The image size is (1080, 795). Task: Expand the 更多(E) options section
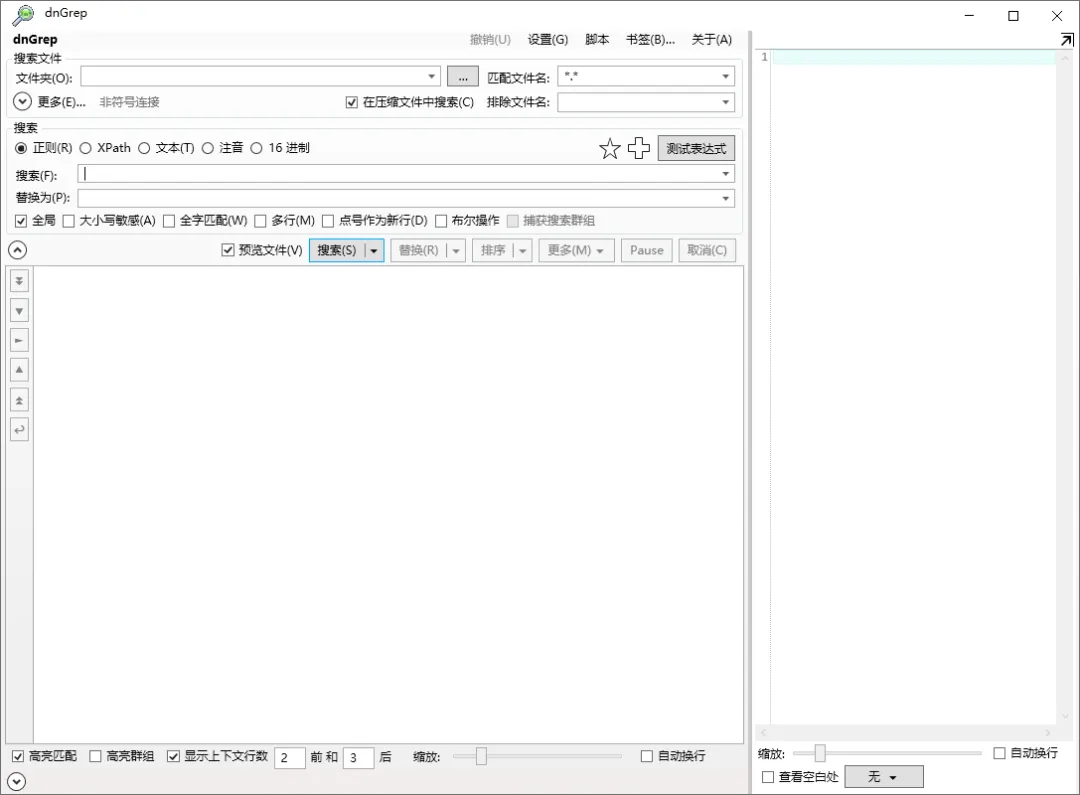click(x=20, y=101)
